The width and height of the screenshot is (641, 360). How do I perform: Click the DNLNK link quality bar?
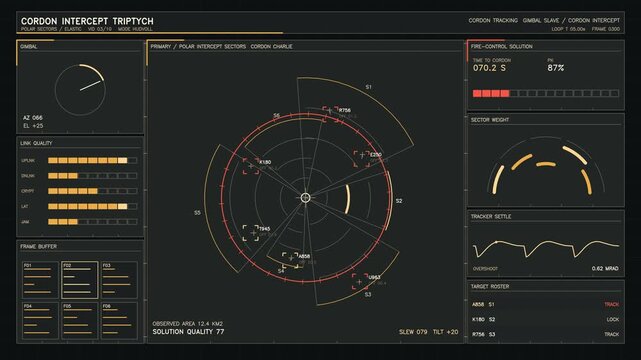[92, 176]
